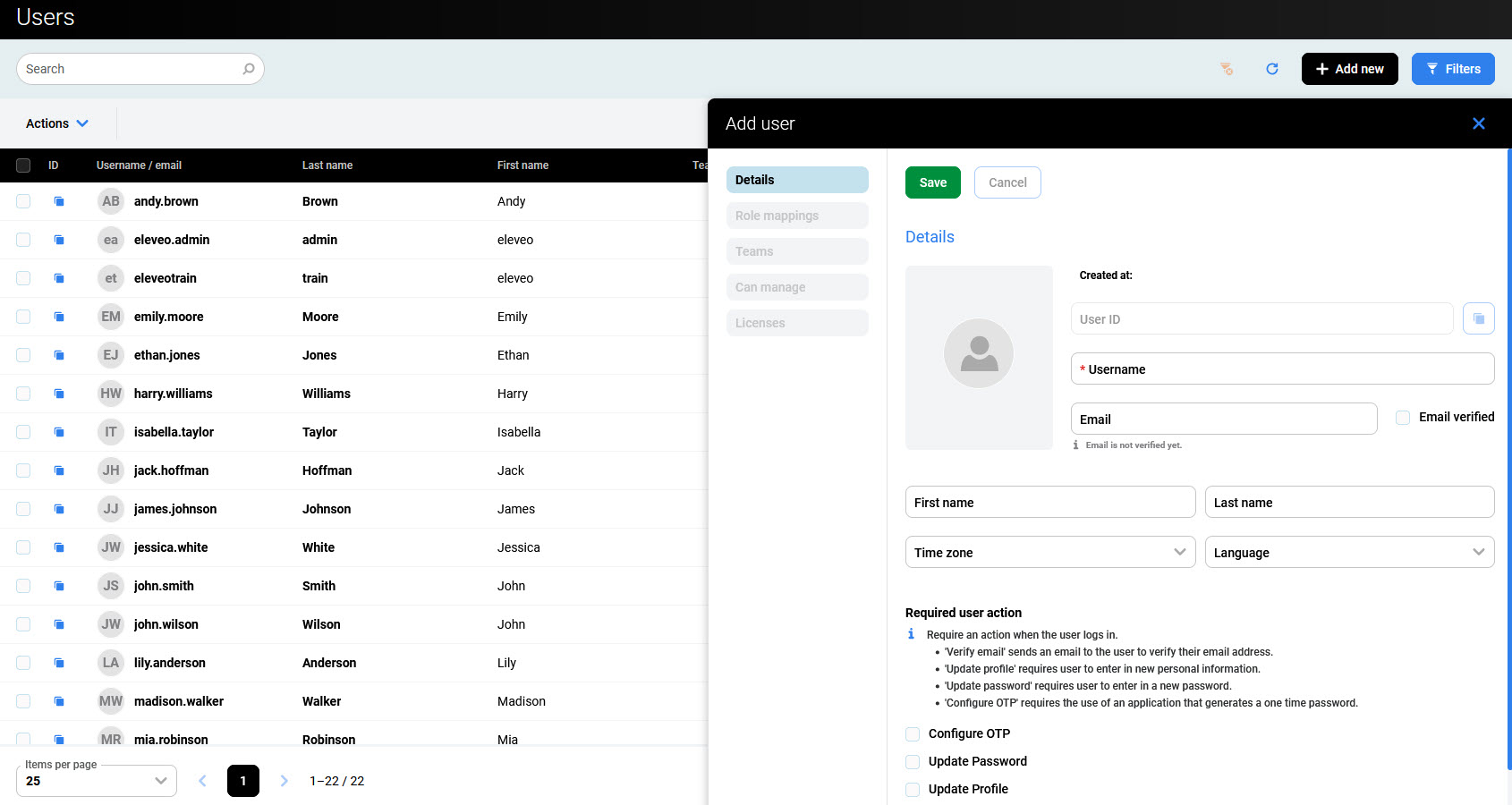
Task: Go to the next page arrow
Action: [x=284, y=781]
